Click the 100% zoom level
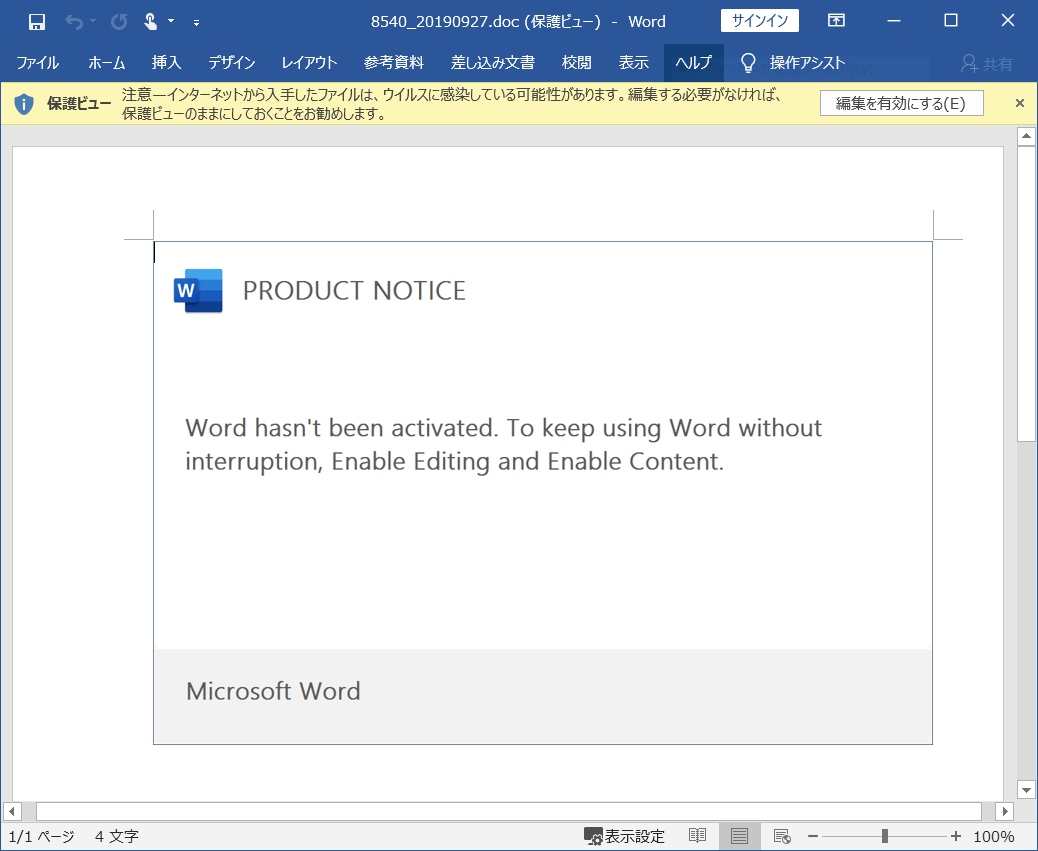The height and width of the screenshot is (851, 1038). pyautogui.click(x=994, y=836)
